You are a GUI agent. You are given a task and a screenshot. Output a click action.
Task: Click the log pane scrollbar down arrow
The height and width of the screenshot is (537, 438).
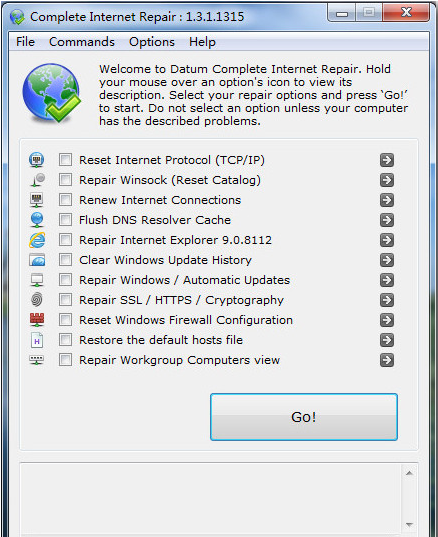(409, 525)
